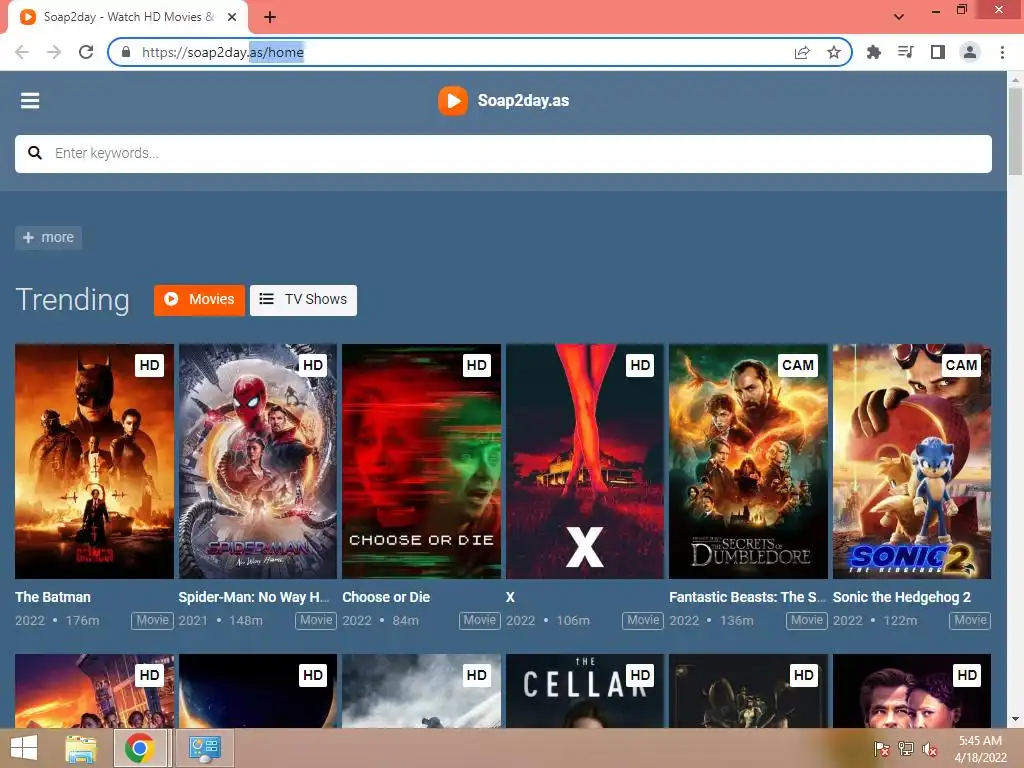
Task: Open the control panel taskbar icon
Action: tap(204, 748)
